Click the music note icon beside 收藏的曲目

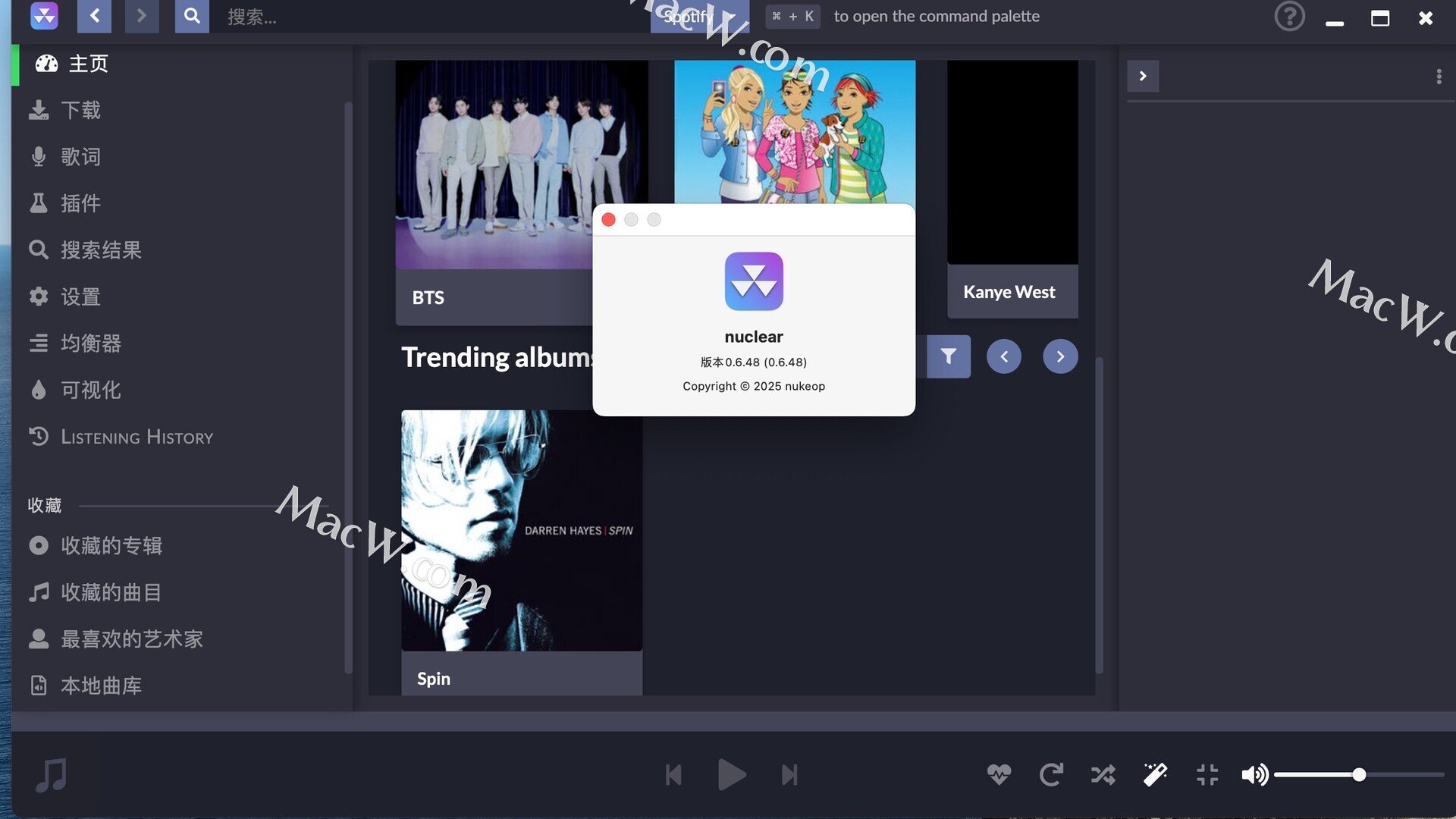(39, 592)
